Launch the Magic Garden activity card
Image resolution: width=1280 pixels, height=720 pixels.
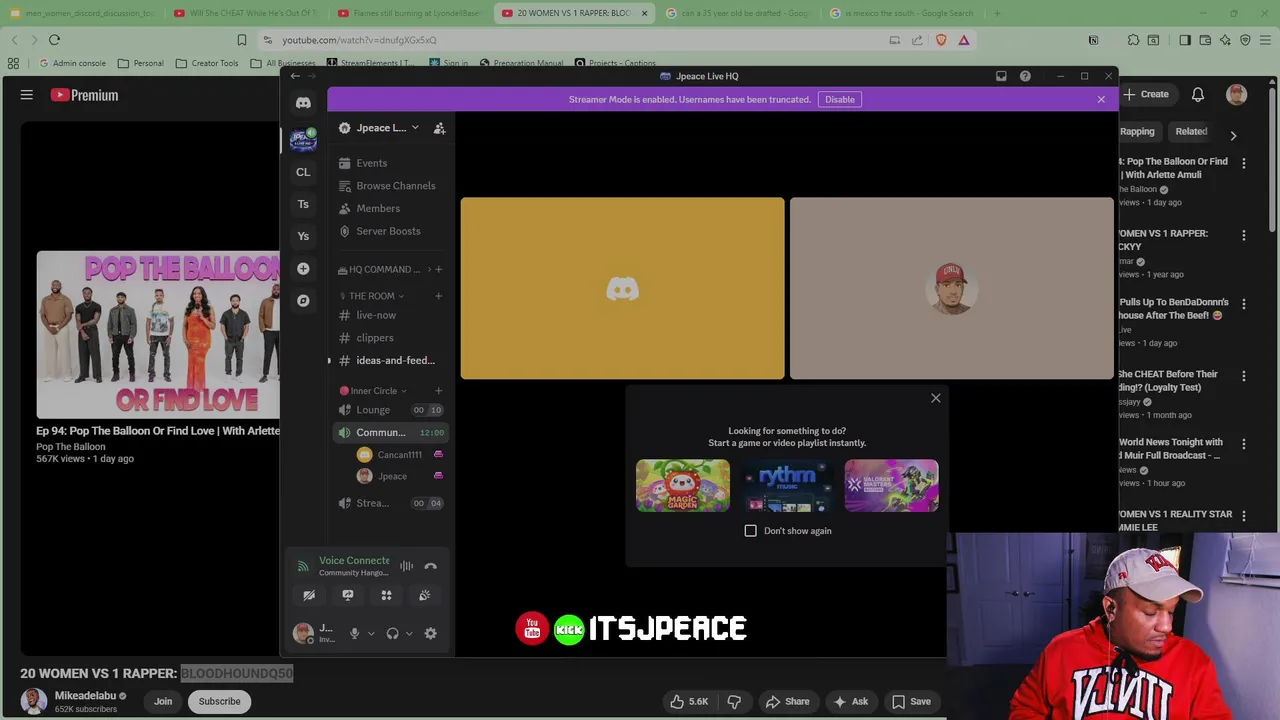click(683, 486)
